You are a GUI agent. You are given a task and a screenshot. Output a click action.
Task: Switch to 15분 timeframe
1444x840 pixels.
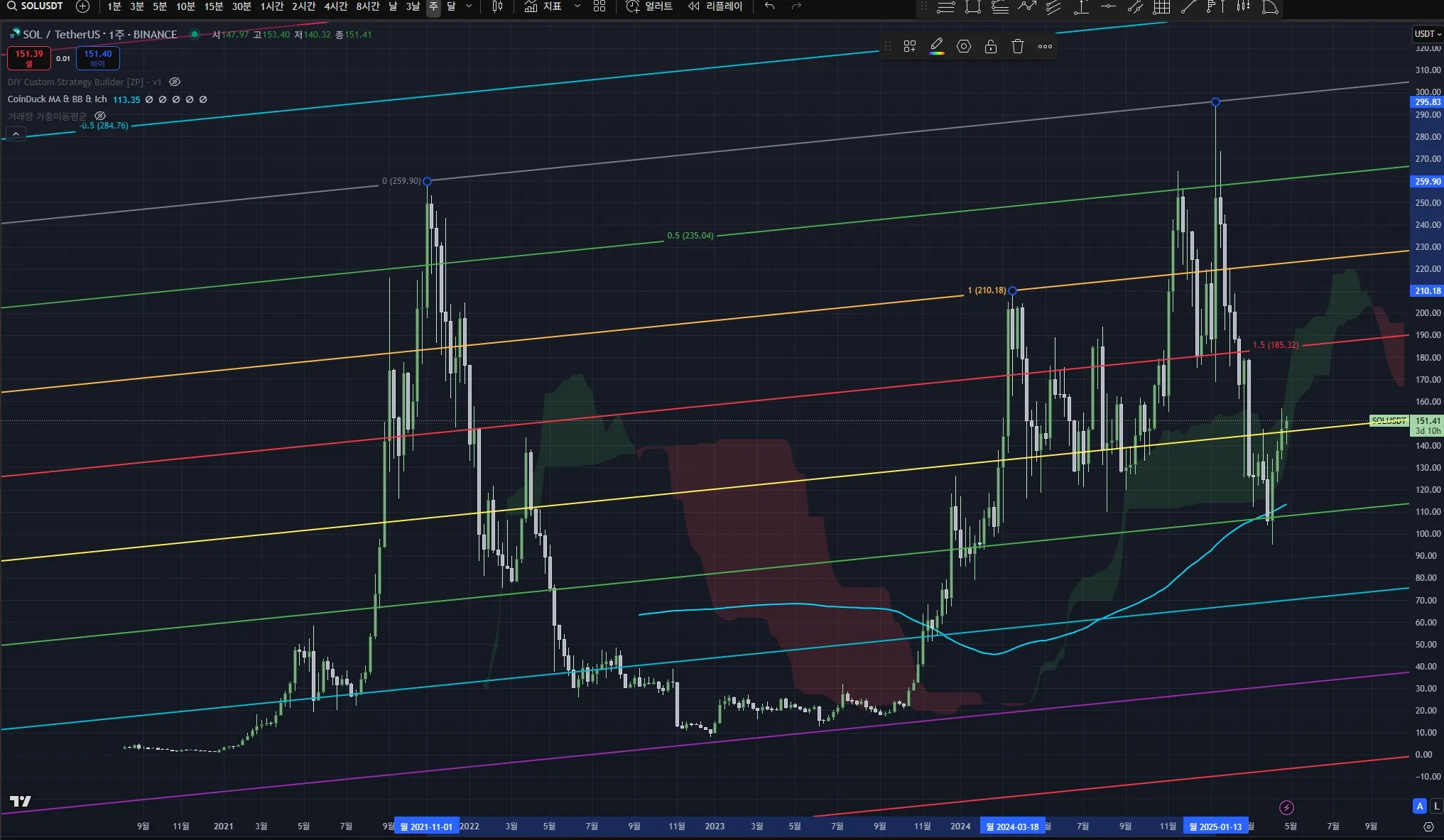pos(213,6)
